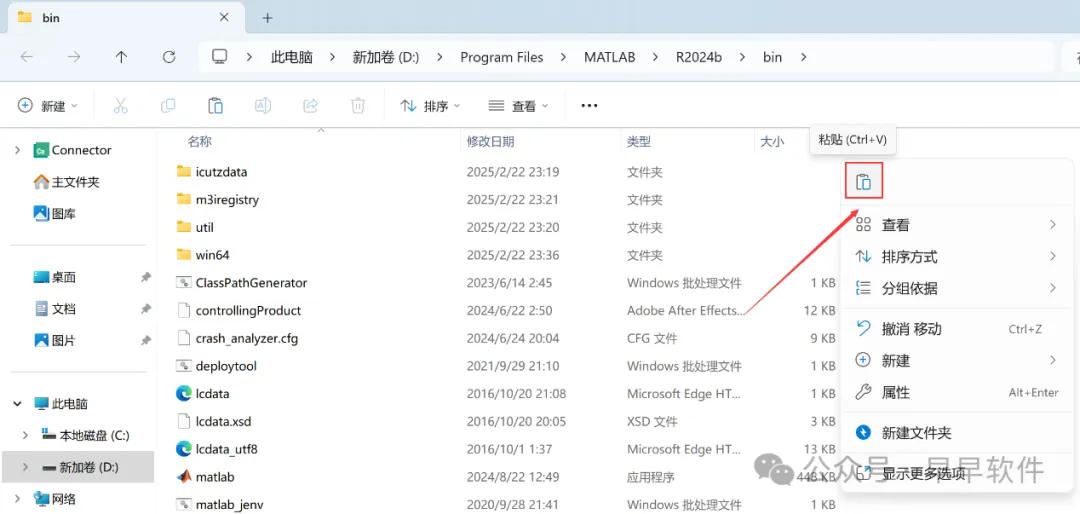Open 图库 in the sidebar
Viewport: 1080px width, 514px height.
tap(55, 214)
